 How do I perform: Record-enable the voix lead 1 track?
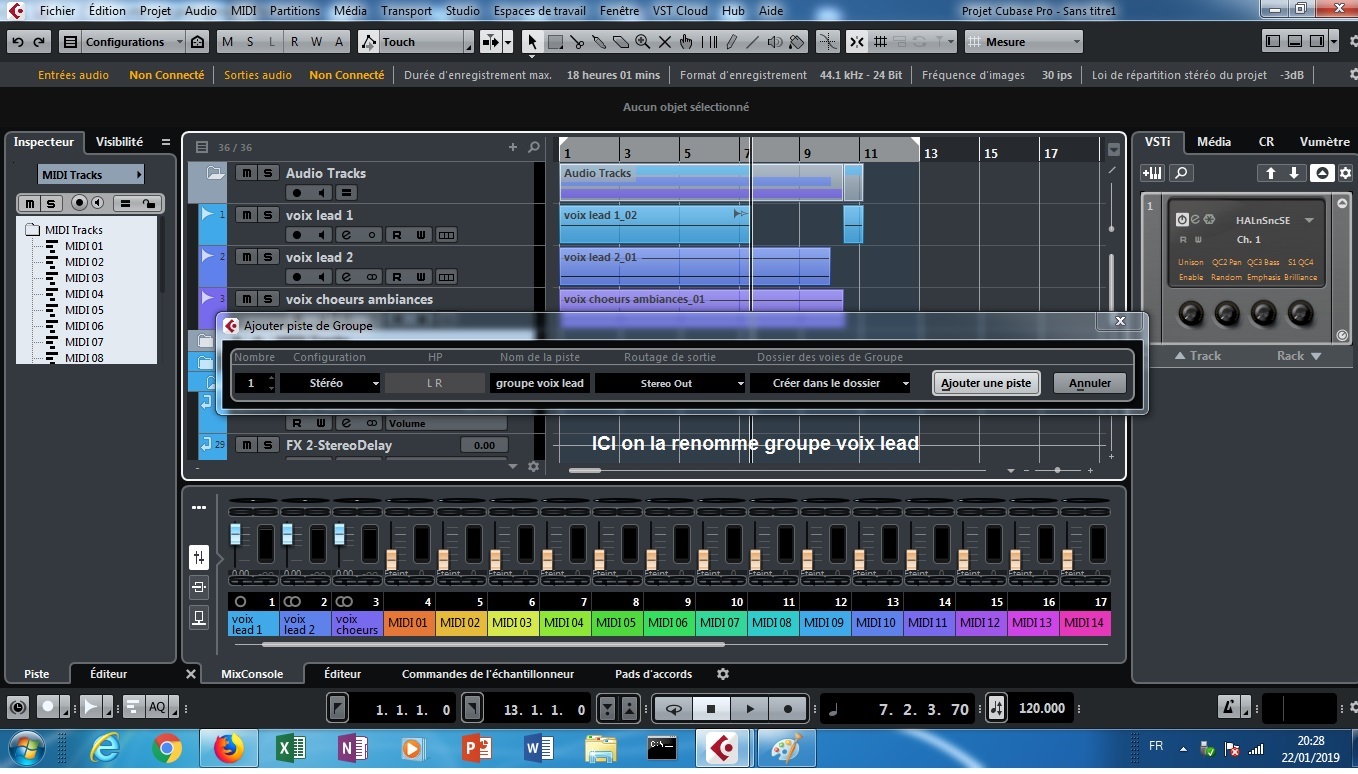(x=297, y=235)
